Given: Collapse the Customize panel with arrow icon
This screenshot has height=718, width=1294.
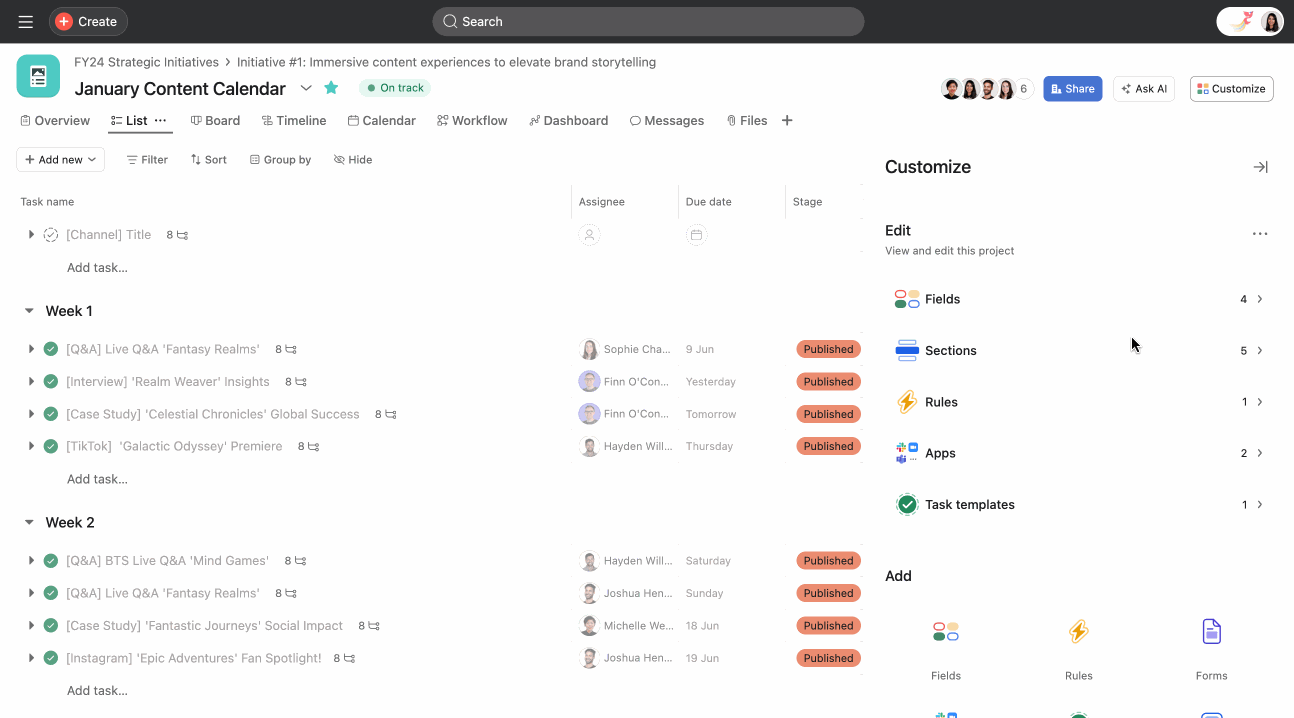Looking at the screenshot, I should tap(1260, 167).
